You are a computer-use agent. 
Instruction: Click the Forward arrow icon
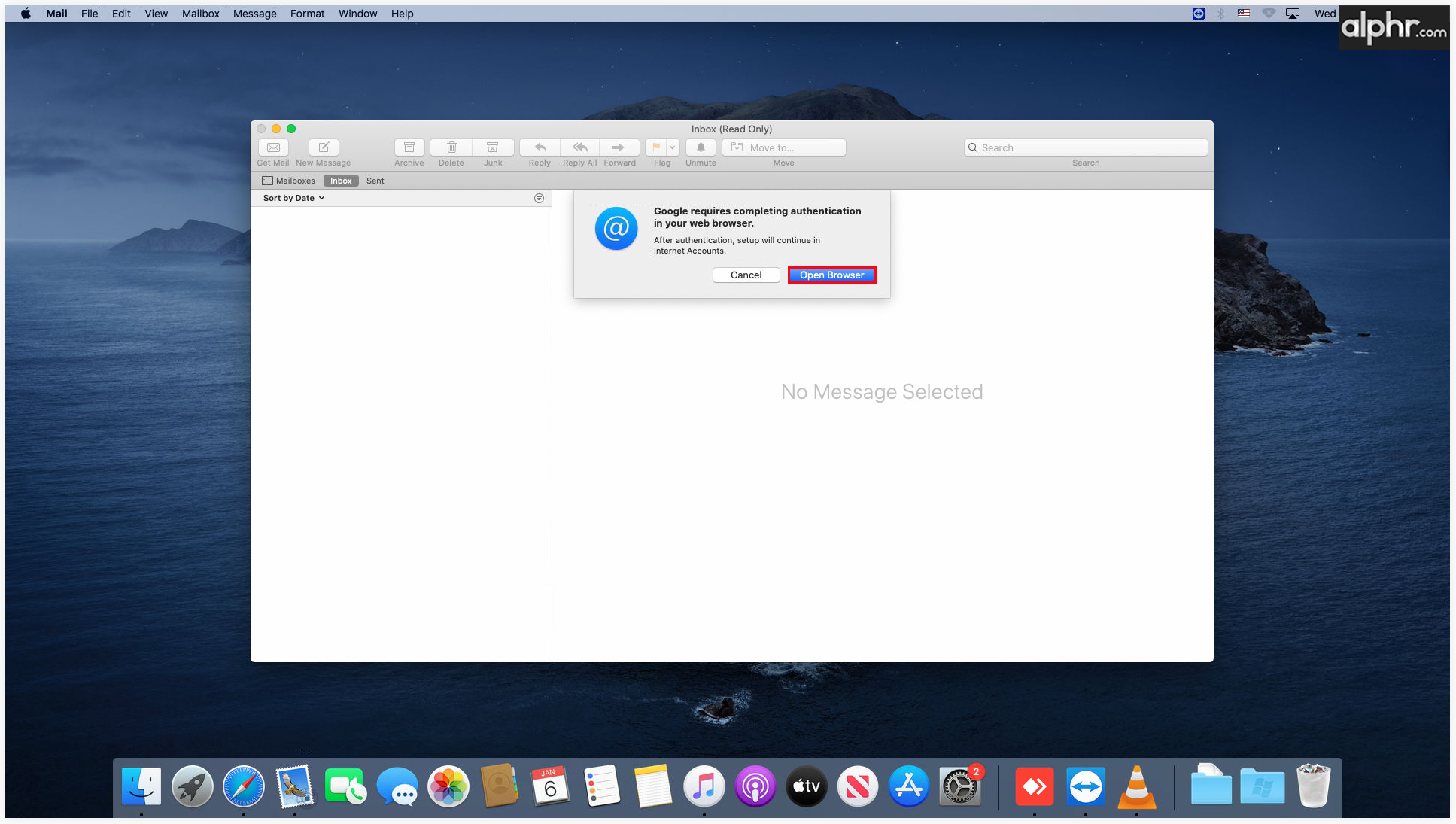point(619,147)
